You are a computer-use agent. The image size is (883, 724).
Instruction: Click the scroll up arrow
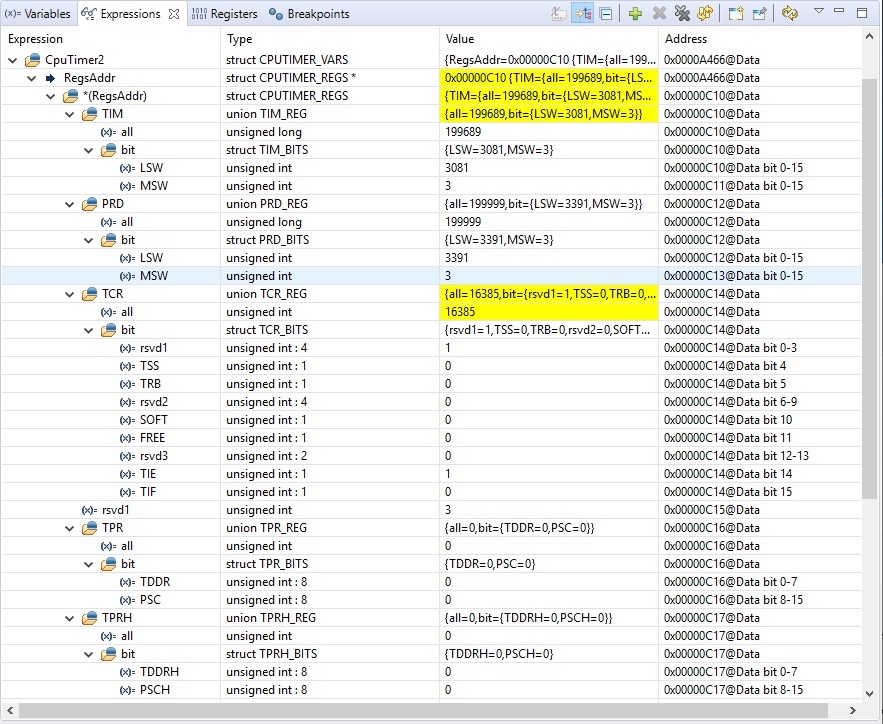869,37
